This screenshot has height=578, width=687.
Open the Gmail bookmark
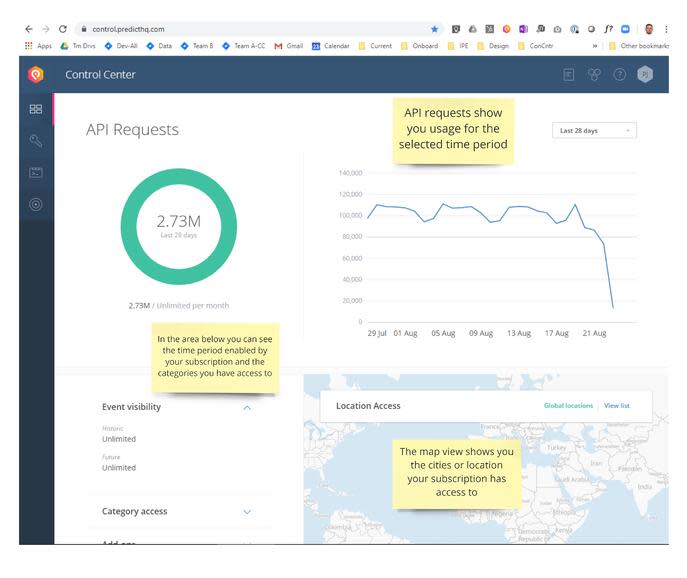pyautogui.click(x=289, y=46)
